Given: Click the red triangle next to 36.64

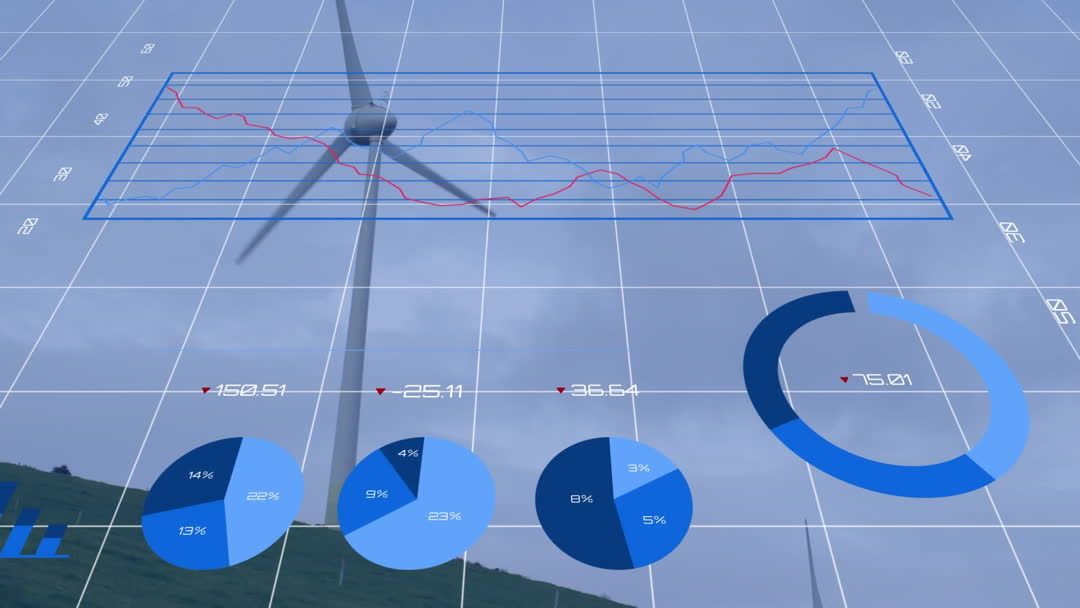Looking at the screenshot, I should tap(561, 390).
